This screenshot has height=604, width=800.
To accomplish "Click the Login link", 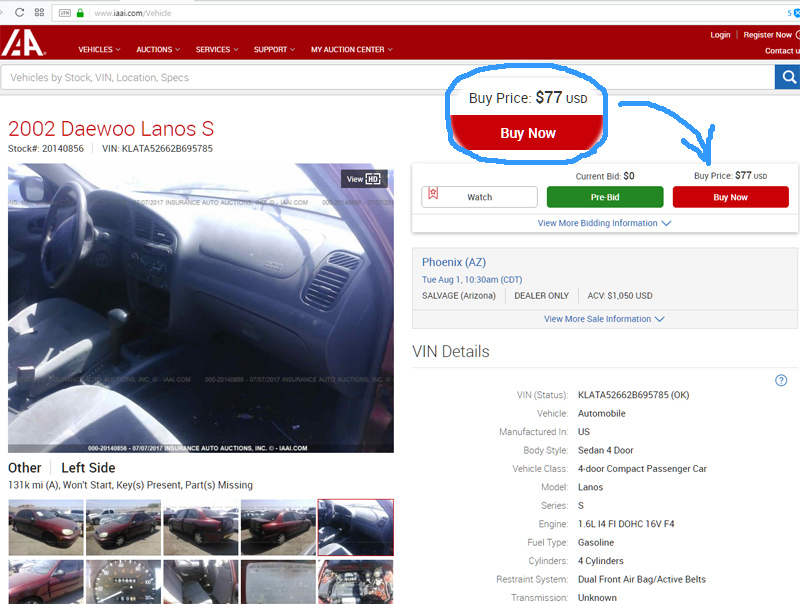I will [x=720, y=35].
